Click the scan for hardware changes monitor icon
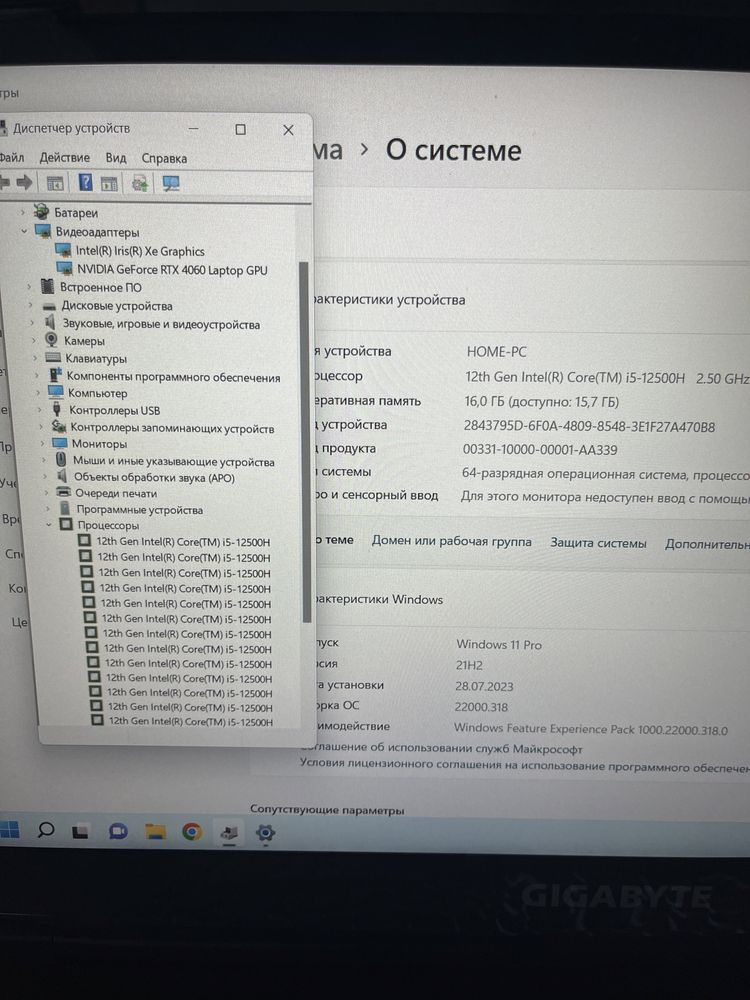The height and width of the screenshot is (1000, 750). coord(170,184)
